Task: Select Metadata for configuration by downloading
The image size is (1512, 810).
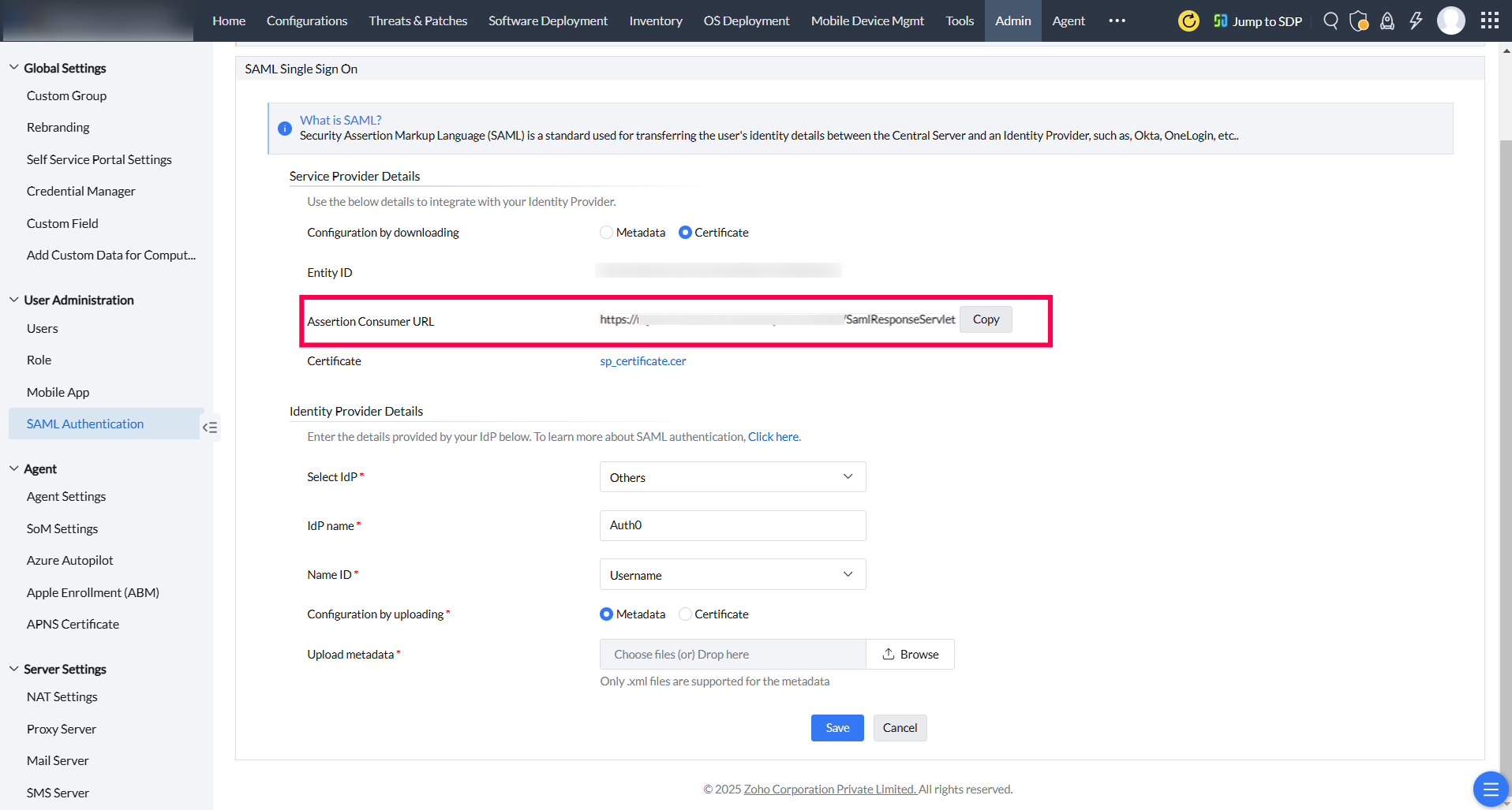Action: click(x=606, y=233)
